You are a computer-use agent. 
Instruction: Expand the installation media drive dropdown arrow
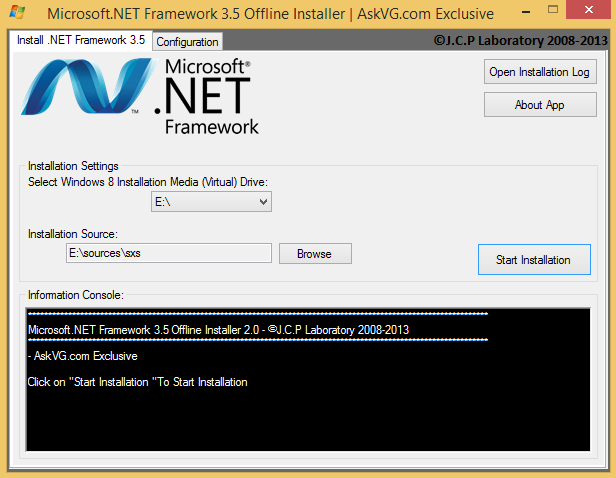pyautogui.click(x=263, y=202)
